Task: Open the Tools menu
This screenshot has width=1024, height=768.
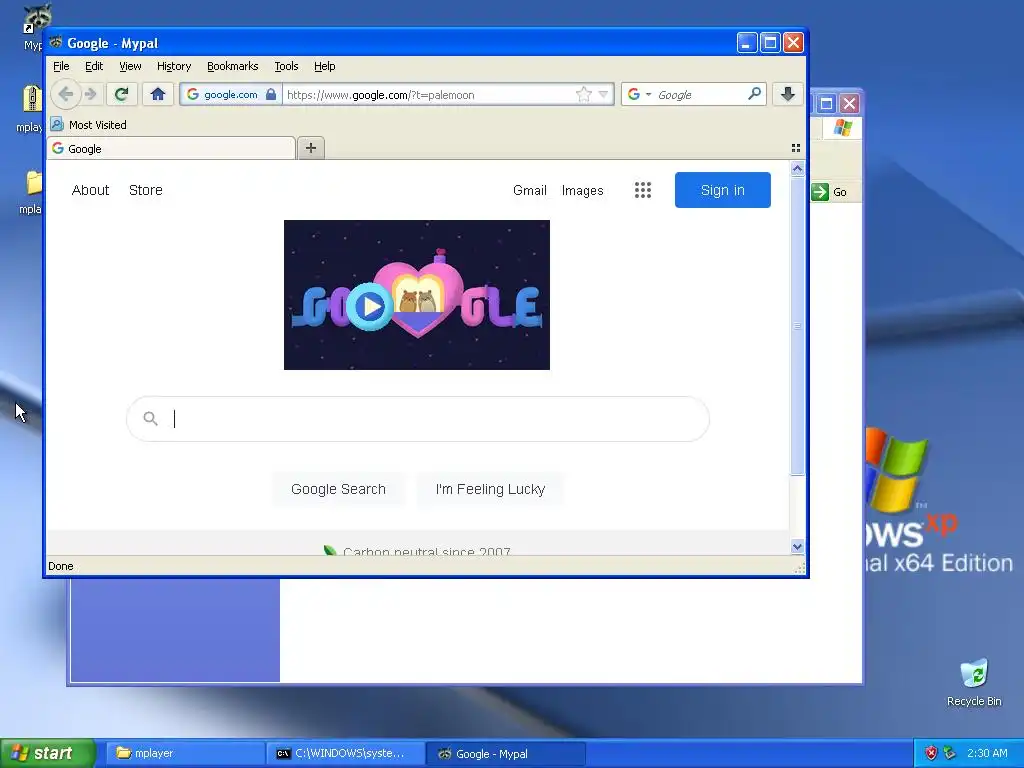Action: pos(286,66)
